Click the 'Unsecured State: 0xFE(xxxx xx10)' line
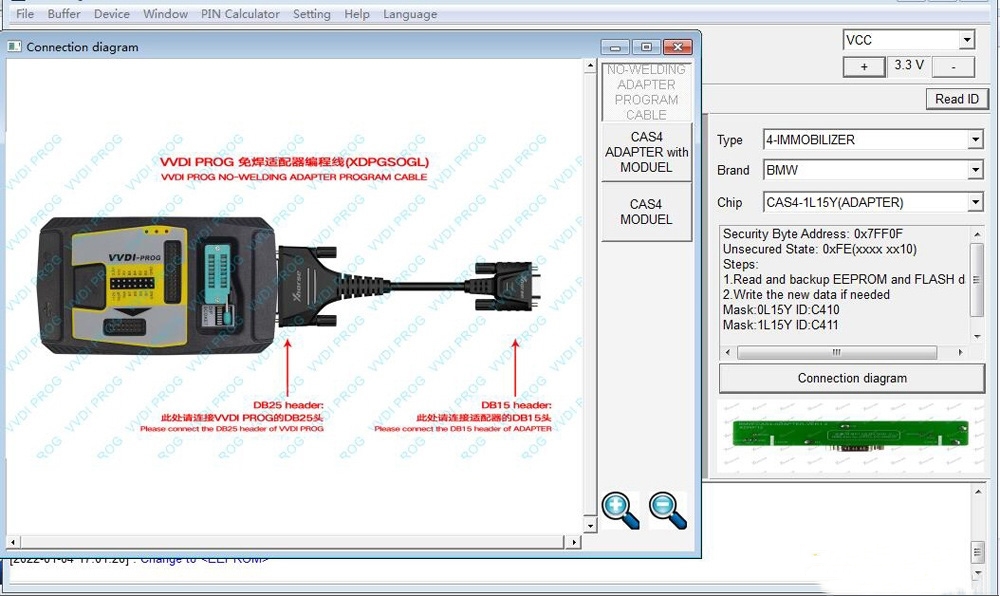1000x596 pixels. (820, 249)
